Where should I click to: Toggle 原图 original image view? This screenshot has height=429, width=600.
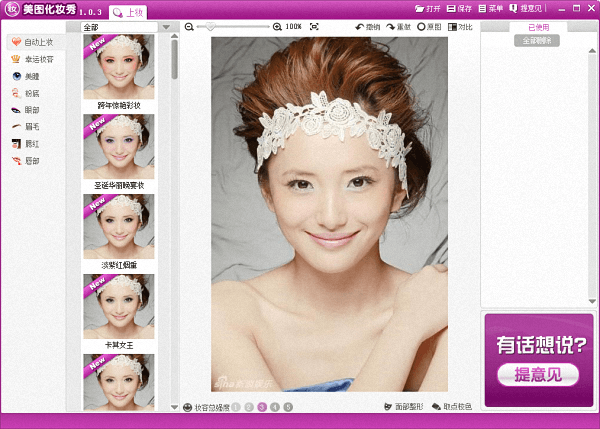tap(429, 26)
